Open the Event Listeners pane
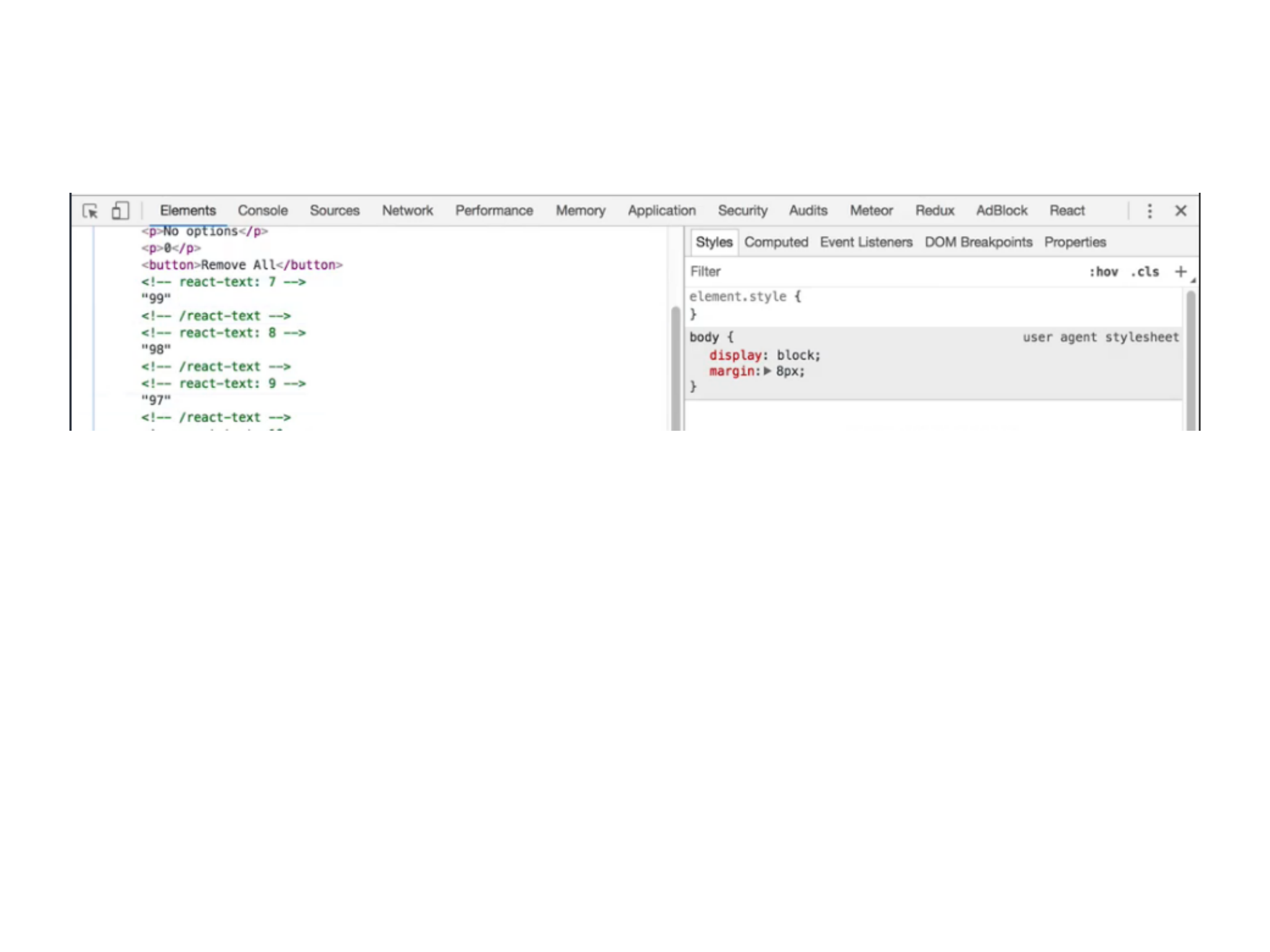1270x952 pixels. (866, 242)
